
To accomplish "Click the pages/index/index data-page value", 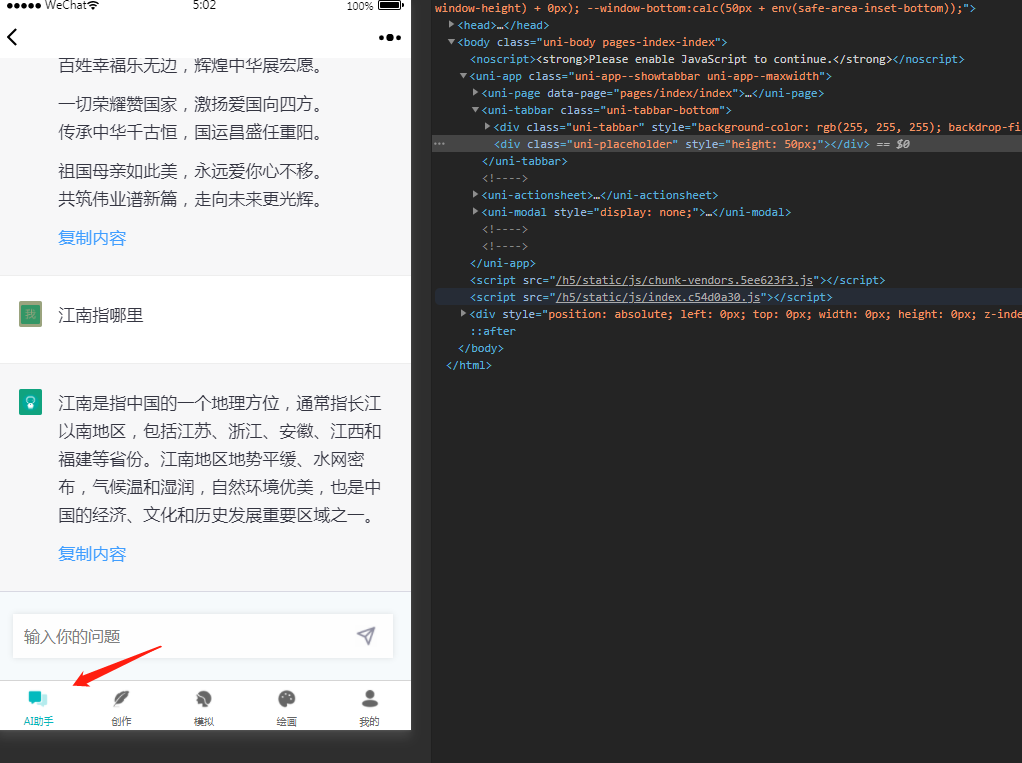I will tap(676, 93).
